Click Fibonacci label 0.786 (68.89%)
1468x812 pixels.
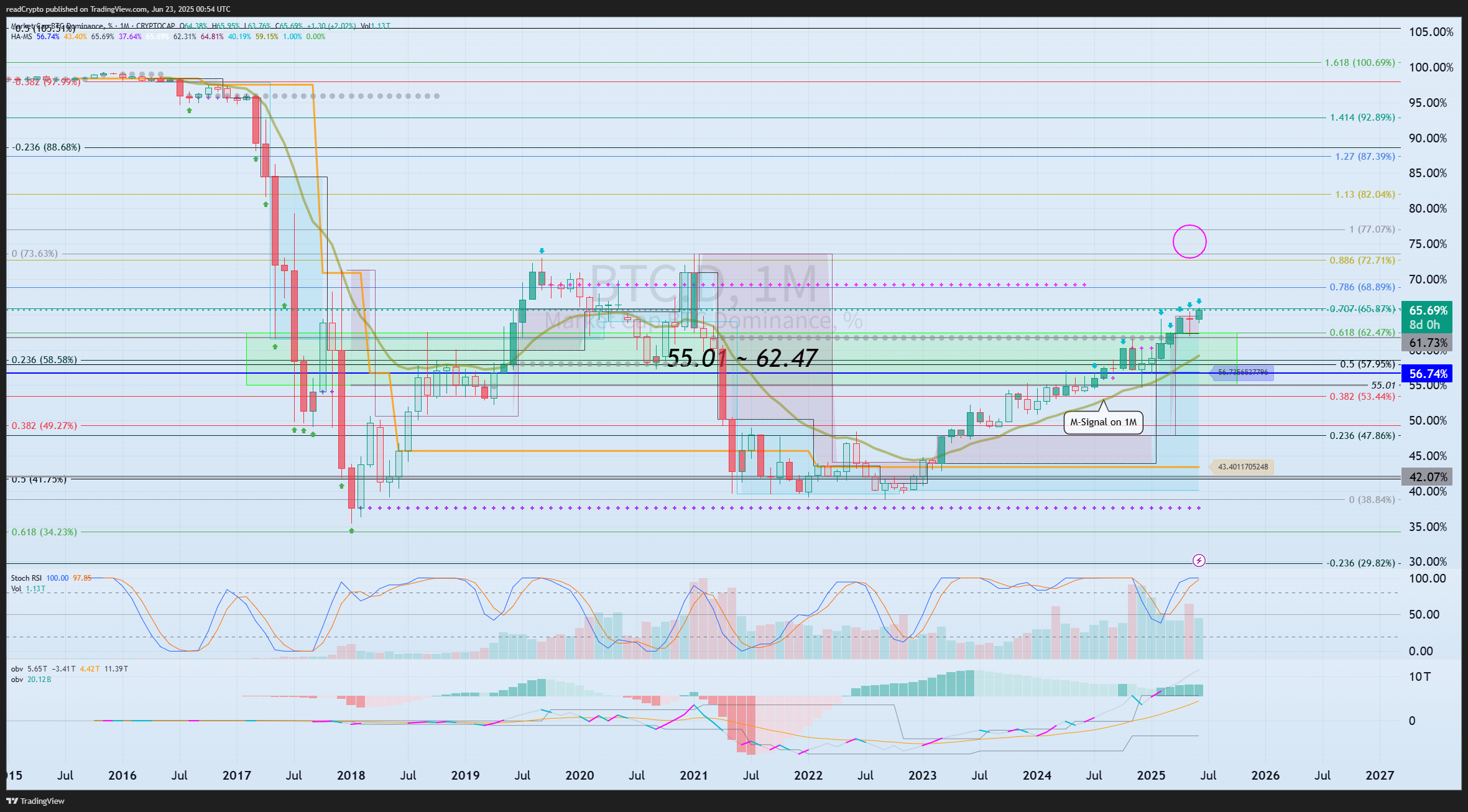pos(1362,287)
